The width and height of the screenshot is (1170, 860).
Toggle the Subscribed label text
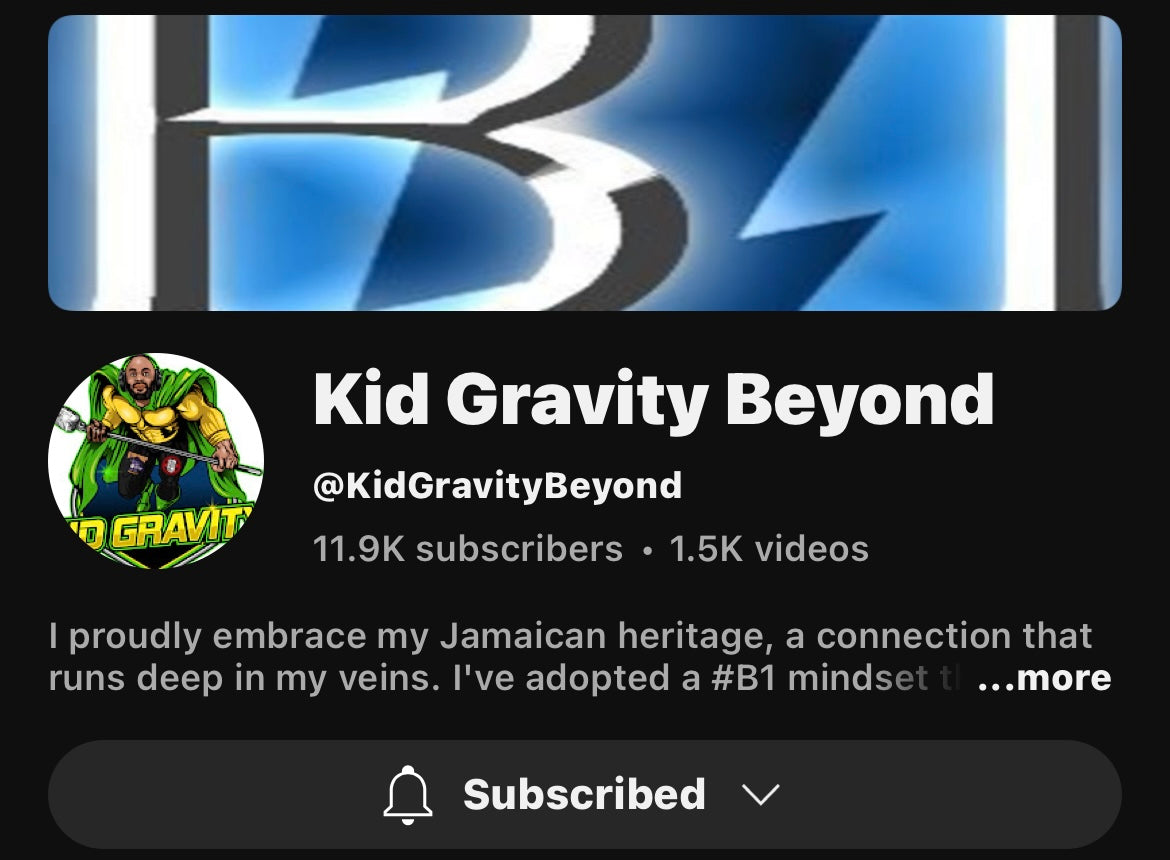[584, 794]
